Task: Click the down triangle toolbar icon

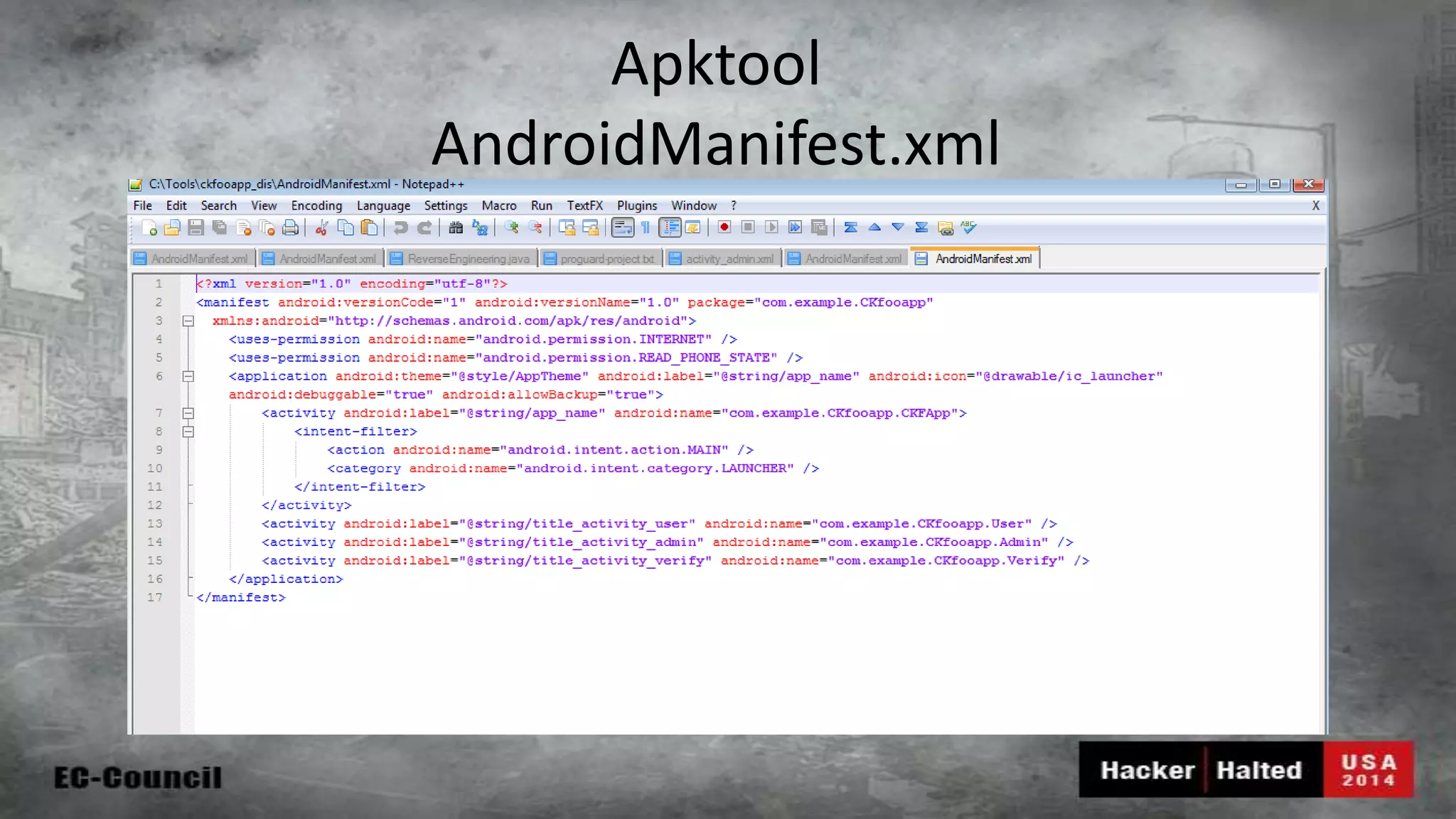Action: [898, 227]
